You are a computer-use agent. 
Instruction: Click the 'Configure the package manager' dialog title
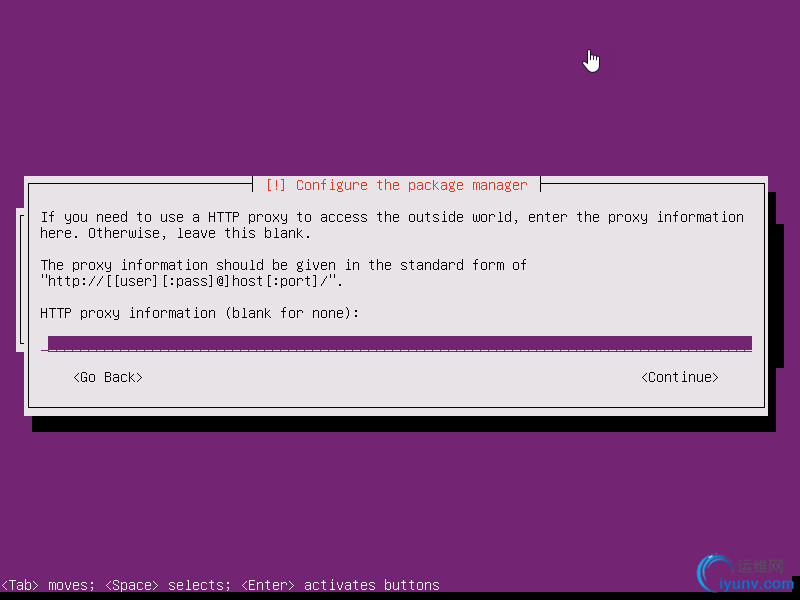(396, 185)
